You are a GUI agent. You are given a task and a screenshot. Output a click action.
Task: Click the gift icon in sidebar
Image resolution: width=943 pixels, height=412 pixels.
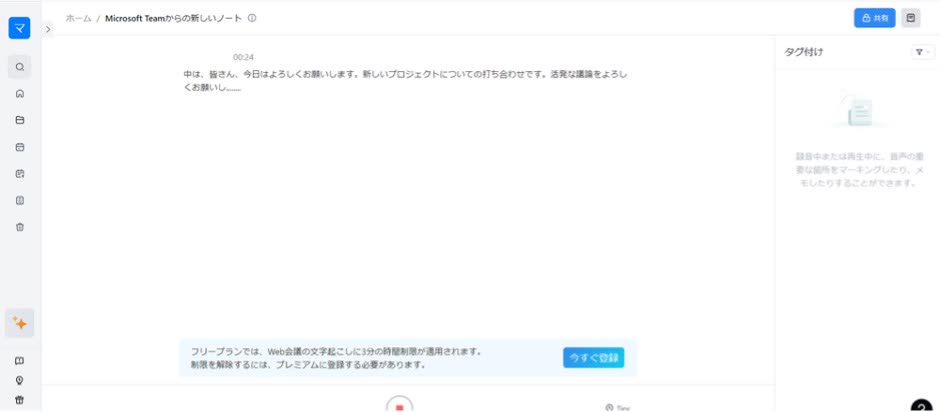[20, 400]
